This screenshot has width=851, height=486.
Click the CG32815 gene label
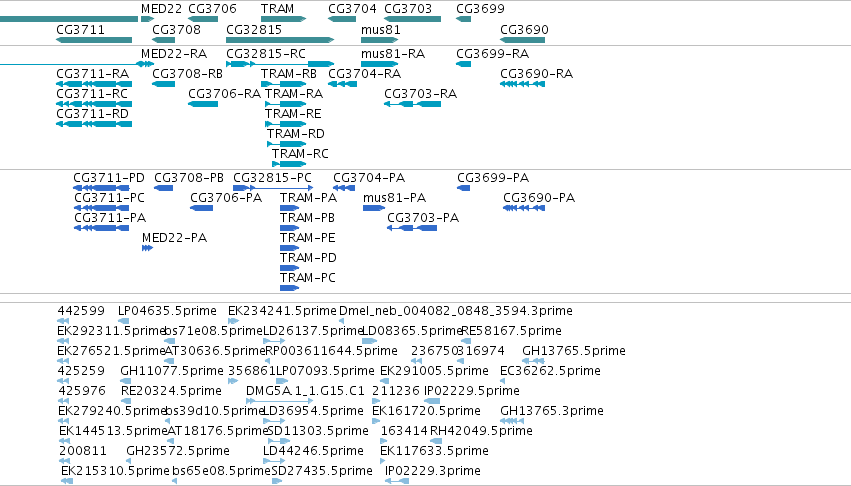pos(254,30)
